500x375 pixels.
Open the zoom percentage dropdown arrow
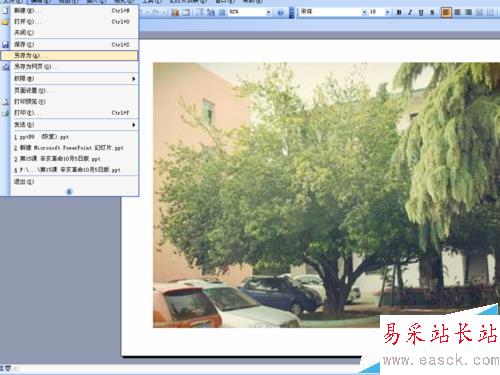click(x=268, y=12)
